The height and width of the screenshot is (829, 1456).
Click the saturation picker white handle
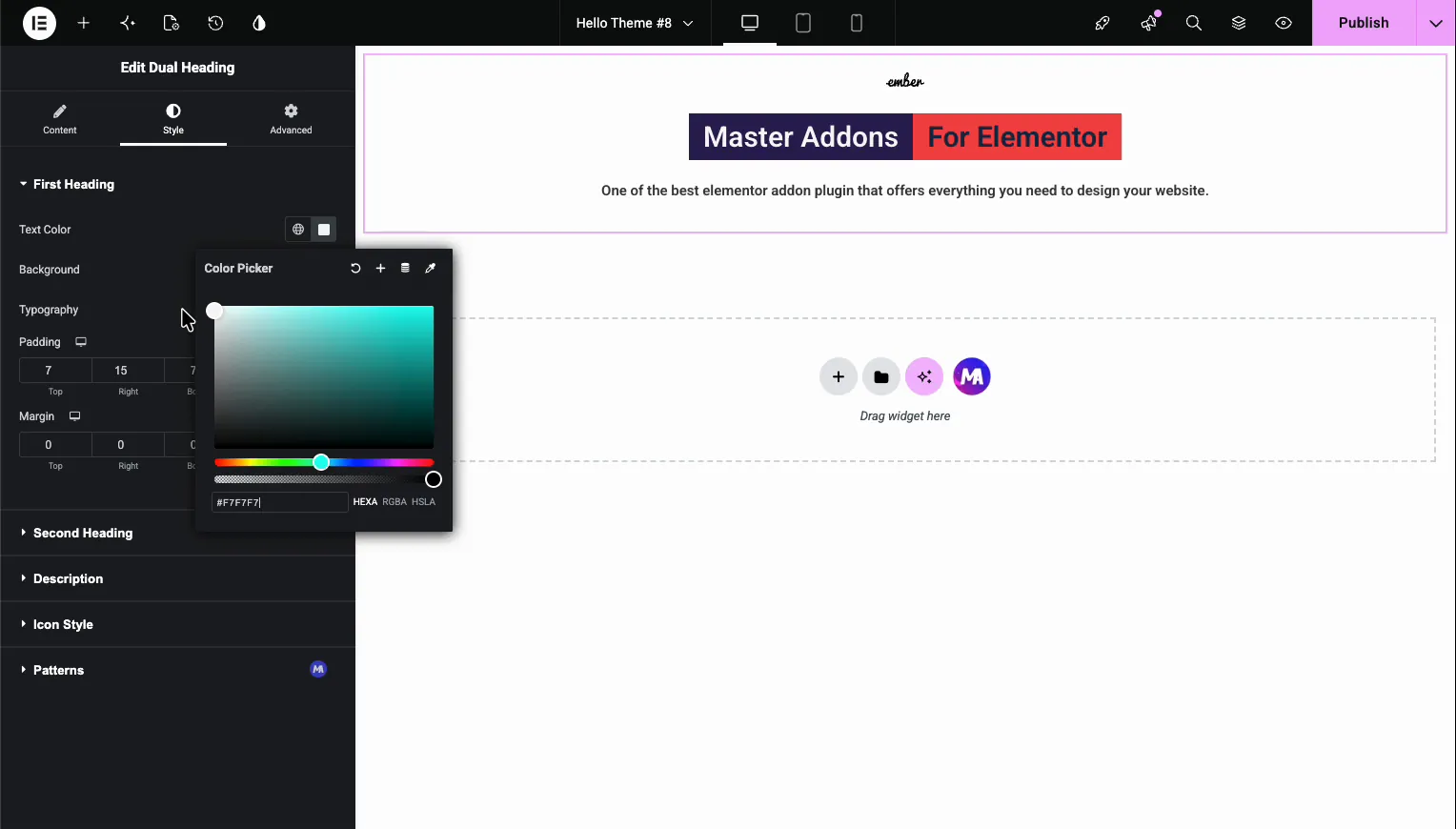tap(214, 311)
